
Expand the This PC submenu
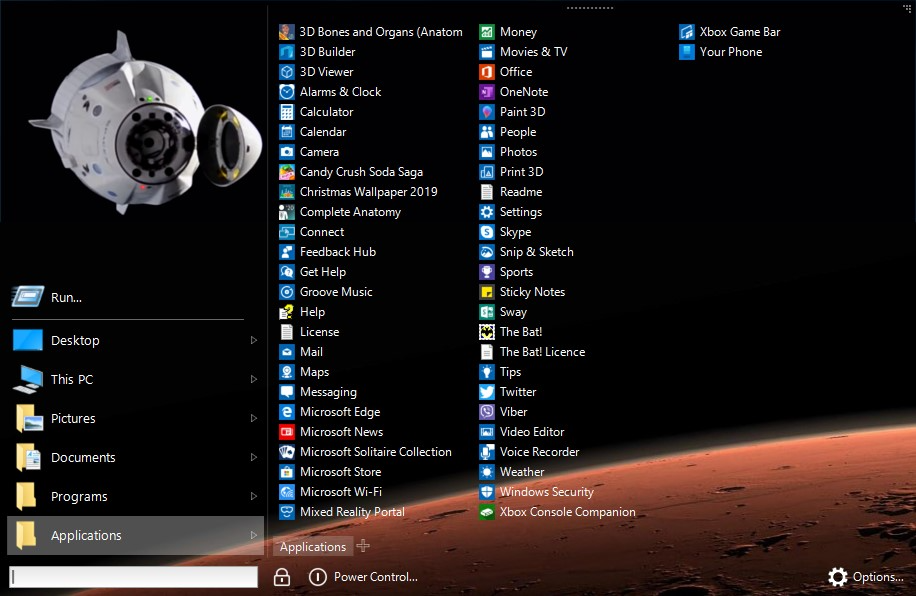(x=253, y=379)
